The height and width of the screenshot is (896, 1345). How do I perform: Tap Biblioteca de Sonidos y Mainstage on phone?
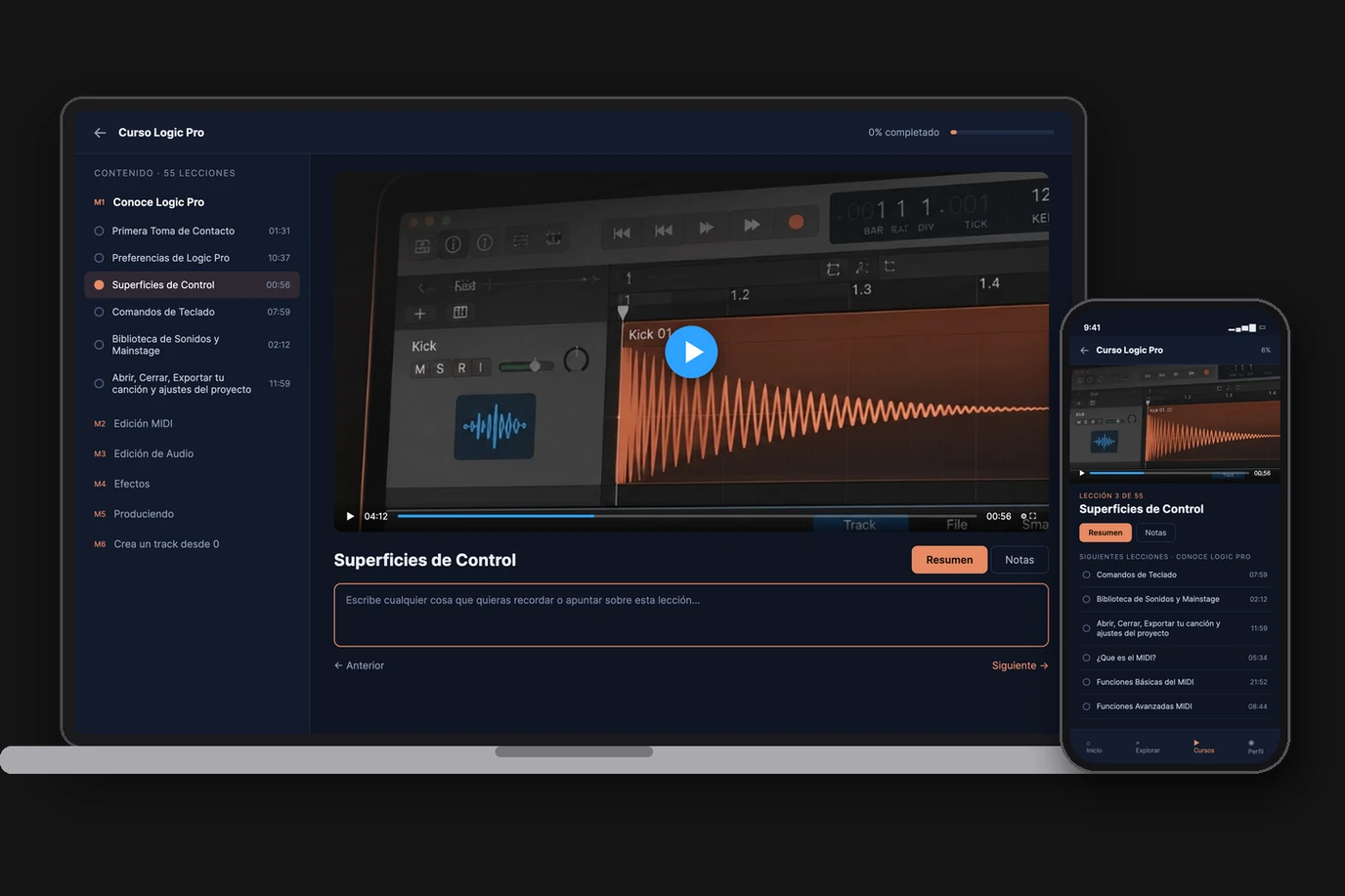1175,599
